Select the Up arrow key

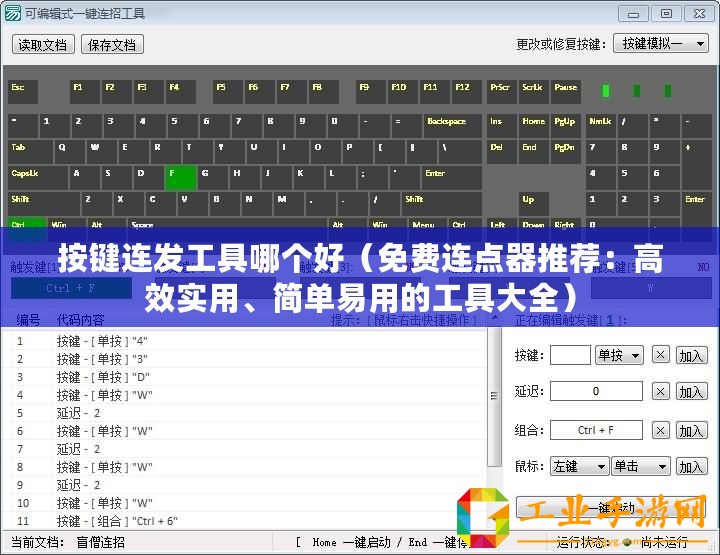[x=534, y=204]
